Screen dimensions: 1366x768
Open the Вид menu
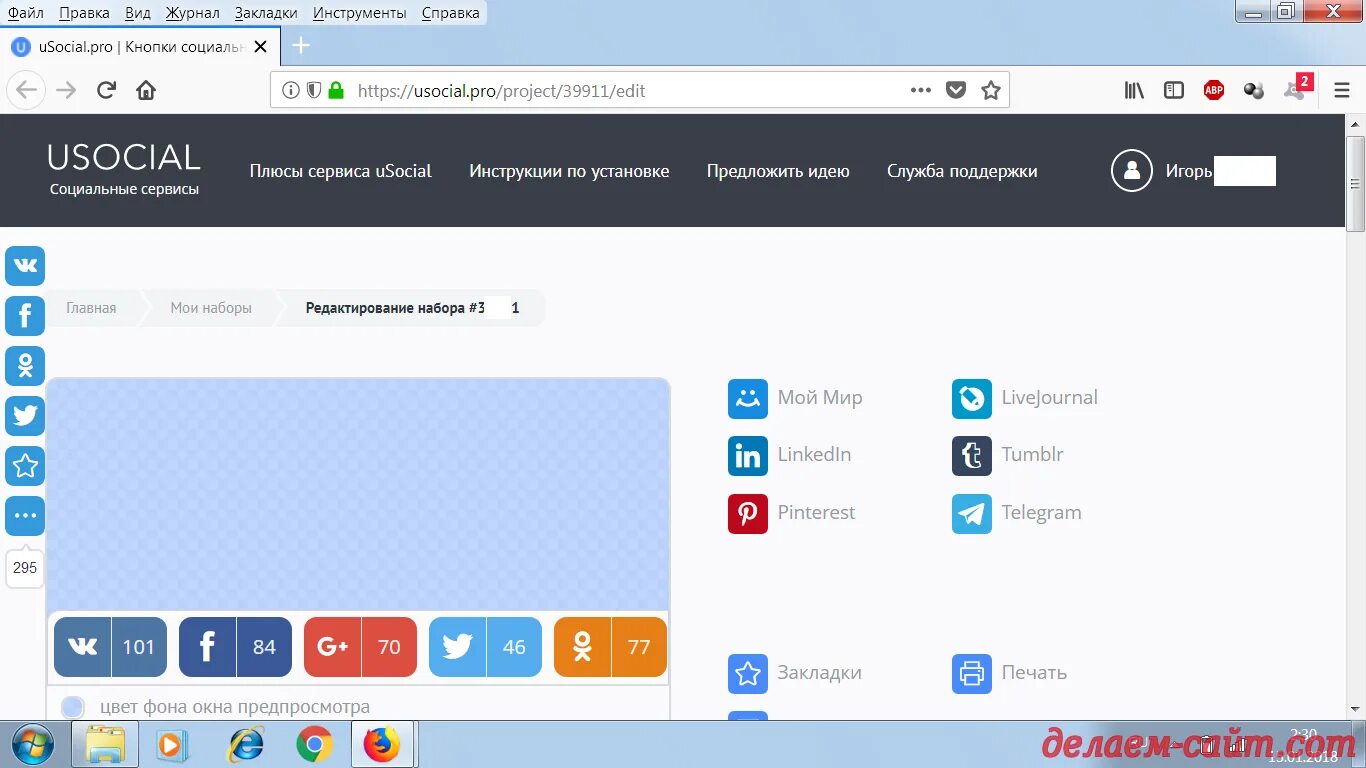(x=138, y=13)
